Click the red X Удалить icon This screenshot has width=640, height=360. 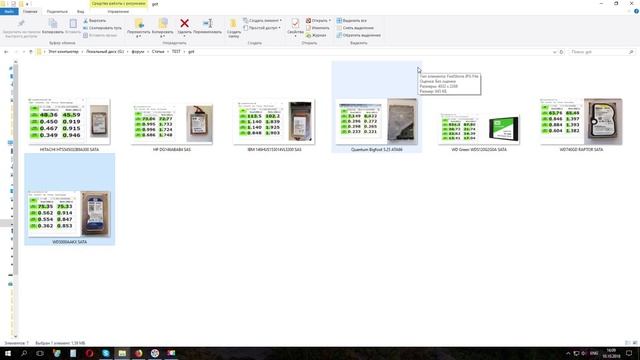(184, 23)
